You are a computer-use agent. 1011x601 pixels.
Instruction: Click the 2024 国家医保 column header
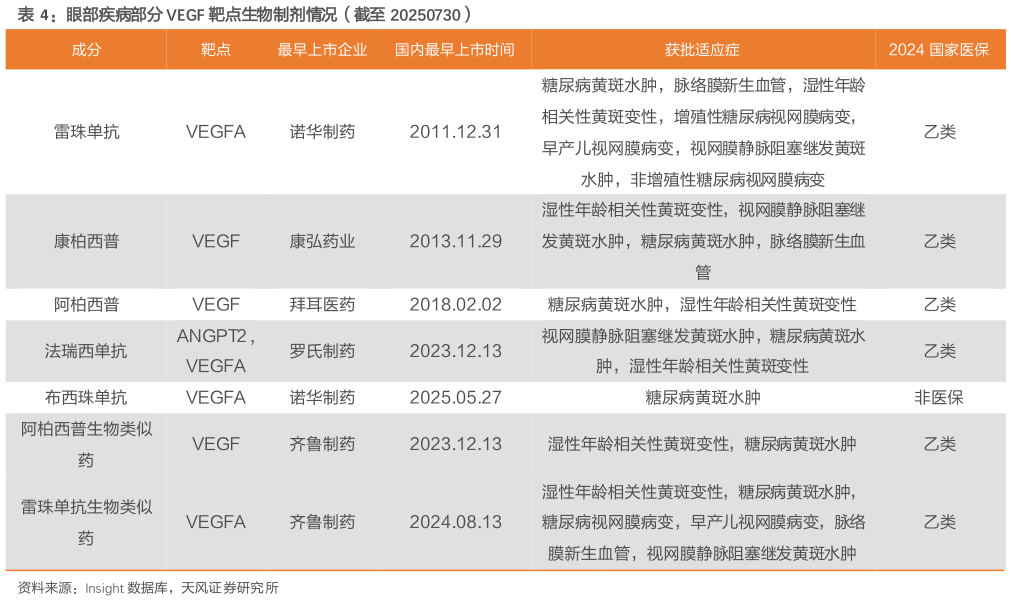935,48
